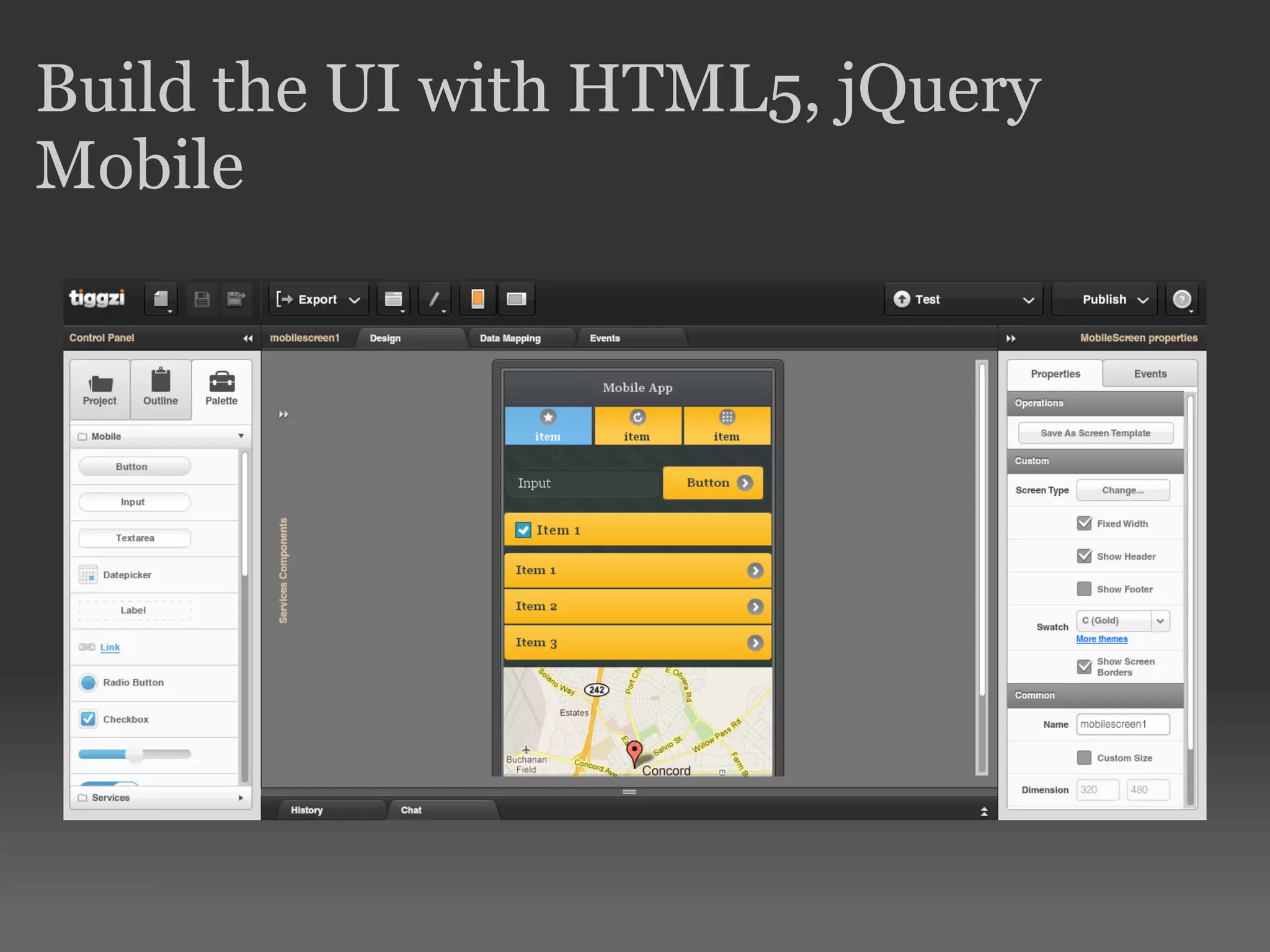Click the pencil edit toolbar icon
The height and width of the screenshot is (952, 1270).
[x=435, y=299]
